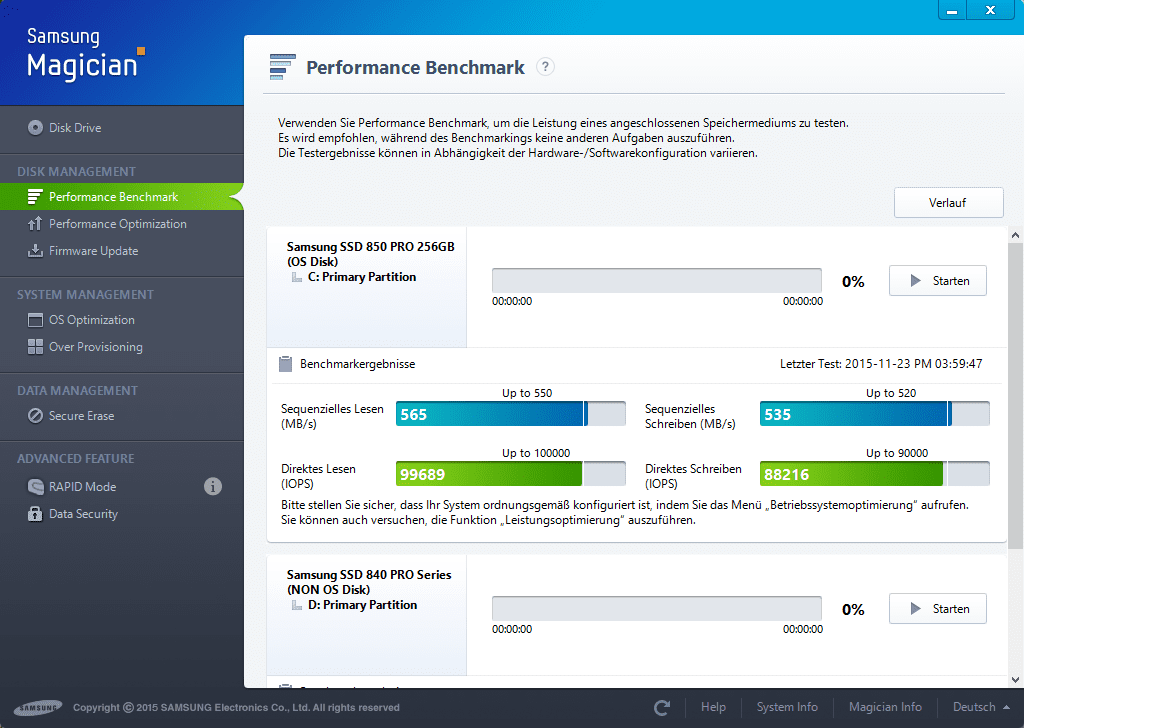Screen dimensions: 1152x728
Task: Click the OS Optimization window icon
Action: (x=35, y=320)
